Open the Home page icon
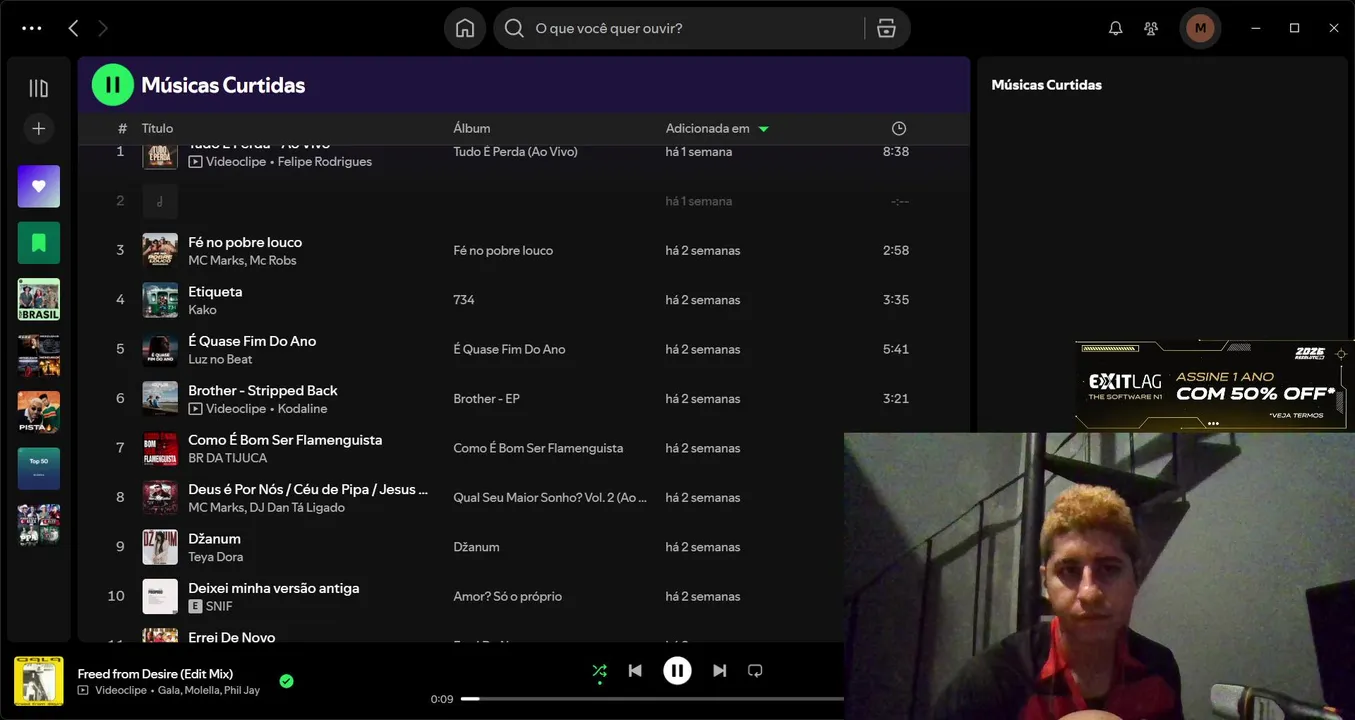 click(465, 28)
